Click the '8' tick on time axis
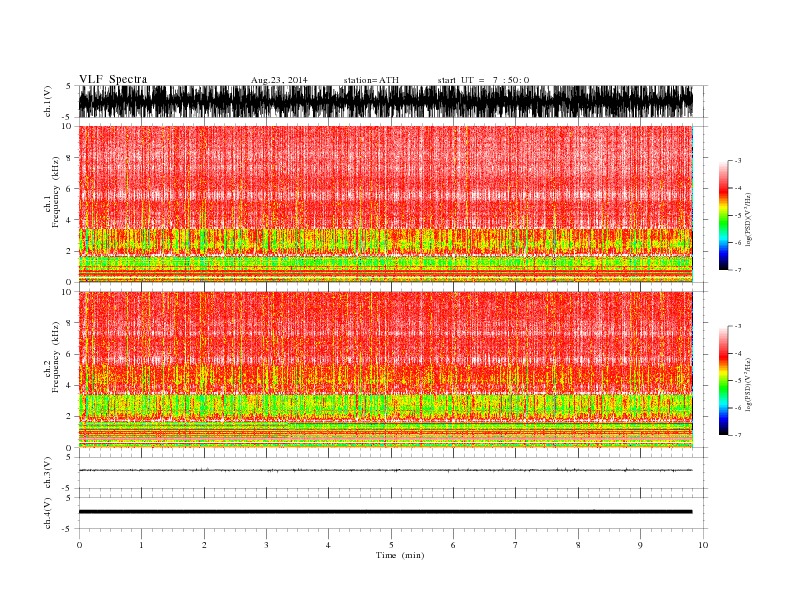Image resolution: width=792 pixels, height=612 pixels. tap(578, 545)
